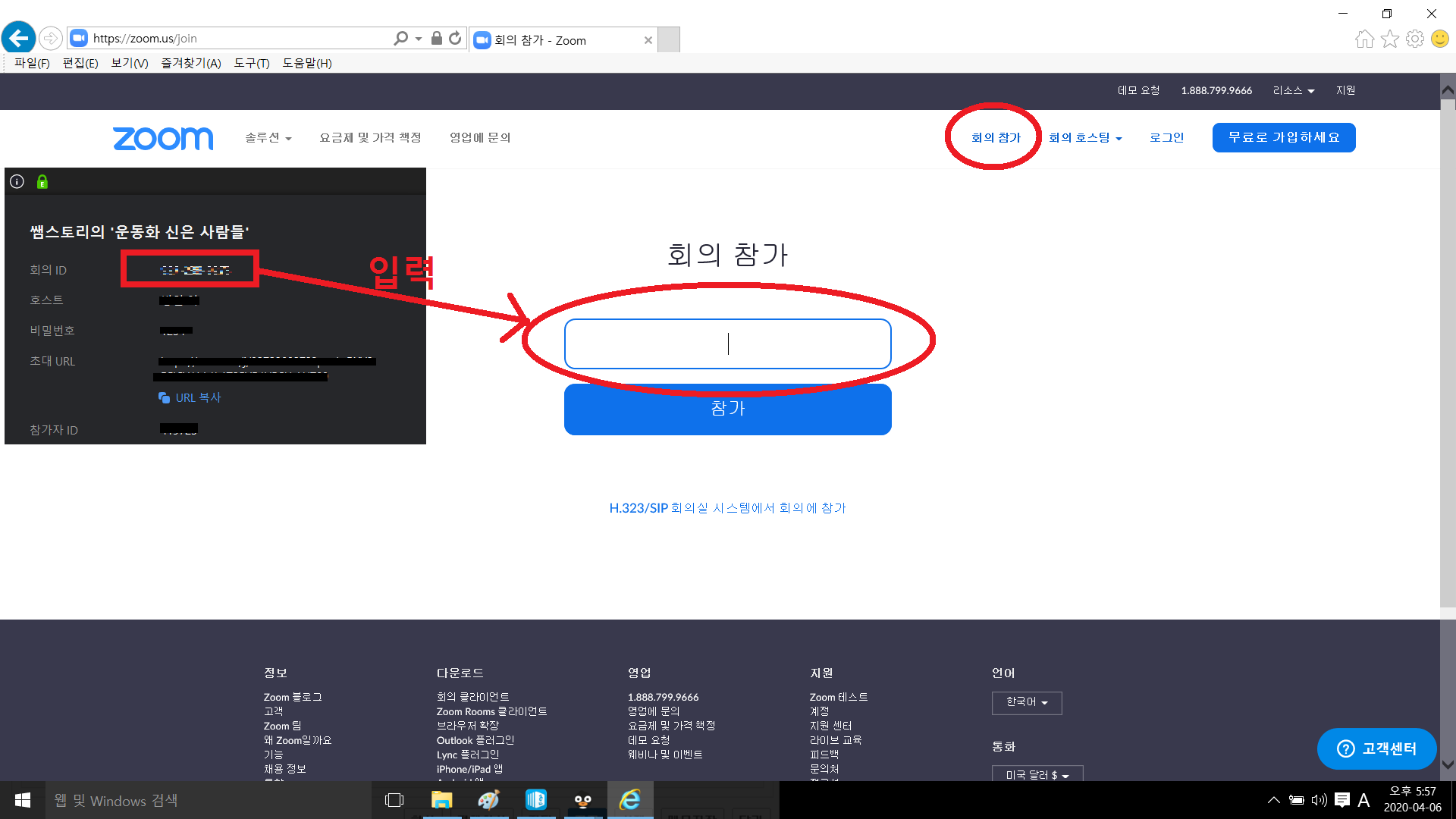
Task: Click the 고객센터 help button
Action: 1376,748
